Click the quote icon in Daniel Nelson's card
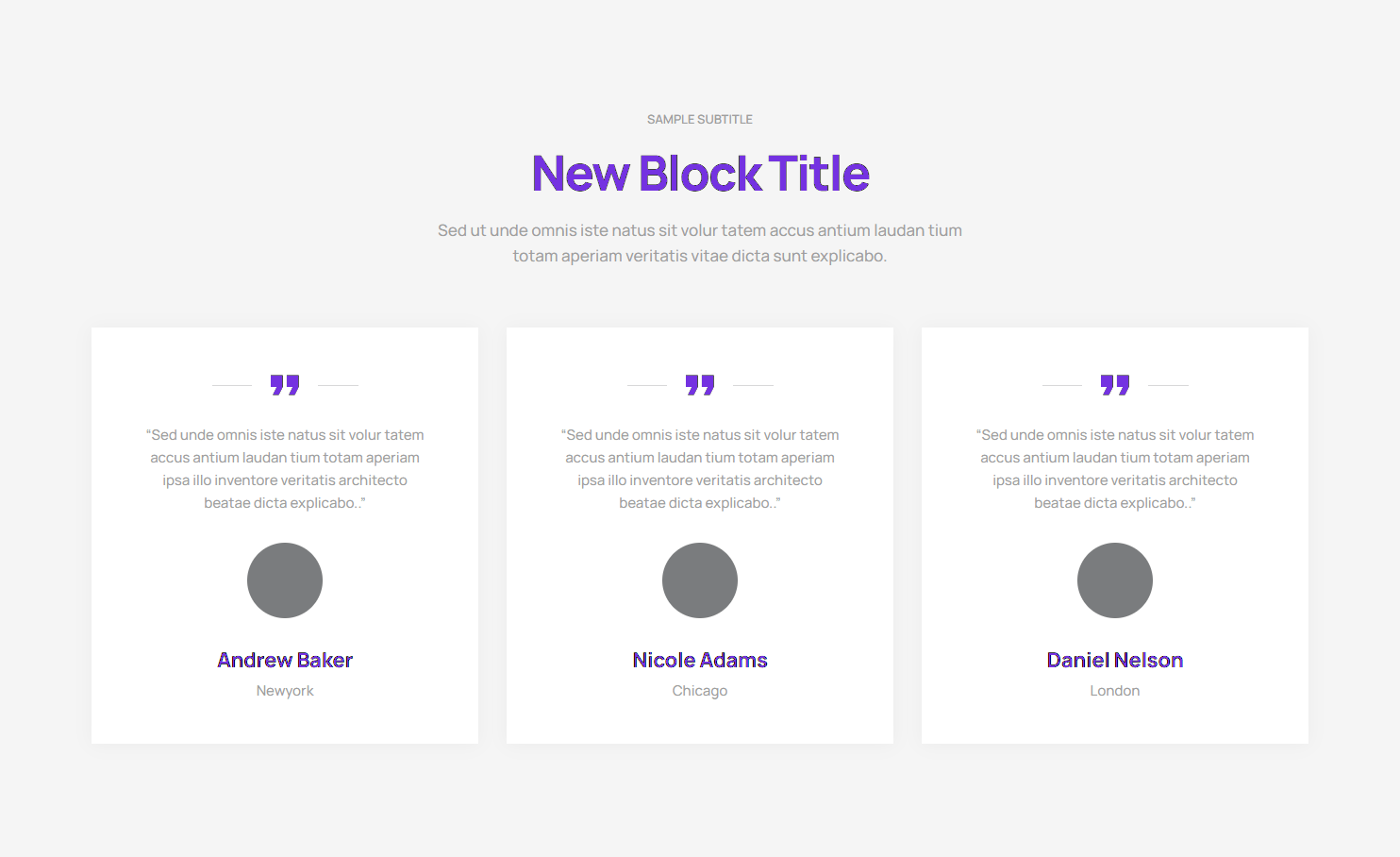This screenshot has width=1400, height=857. click(1115, 385)
